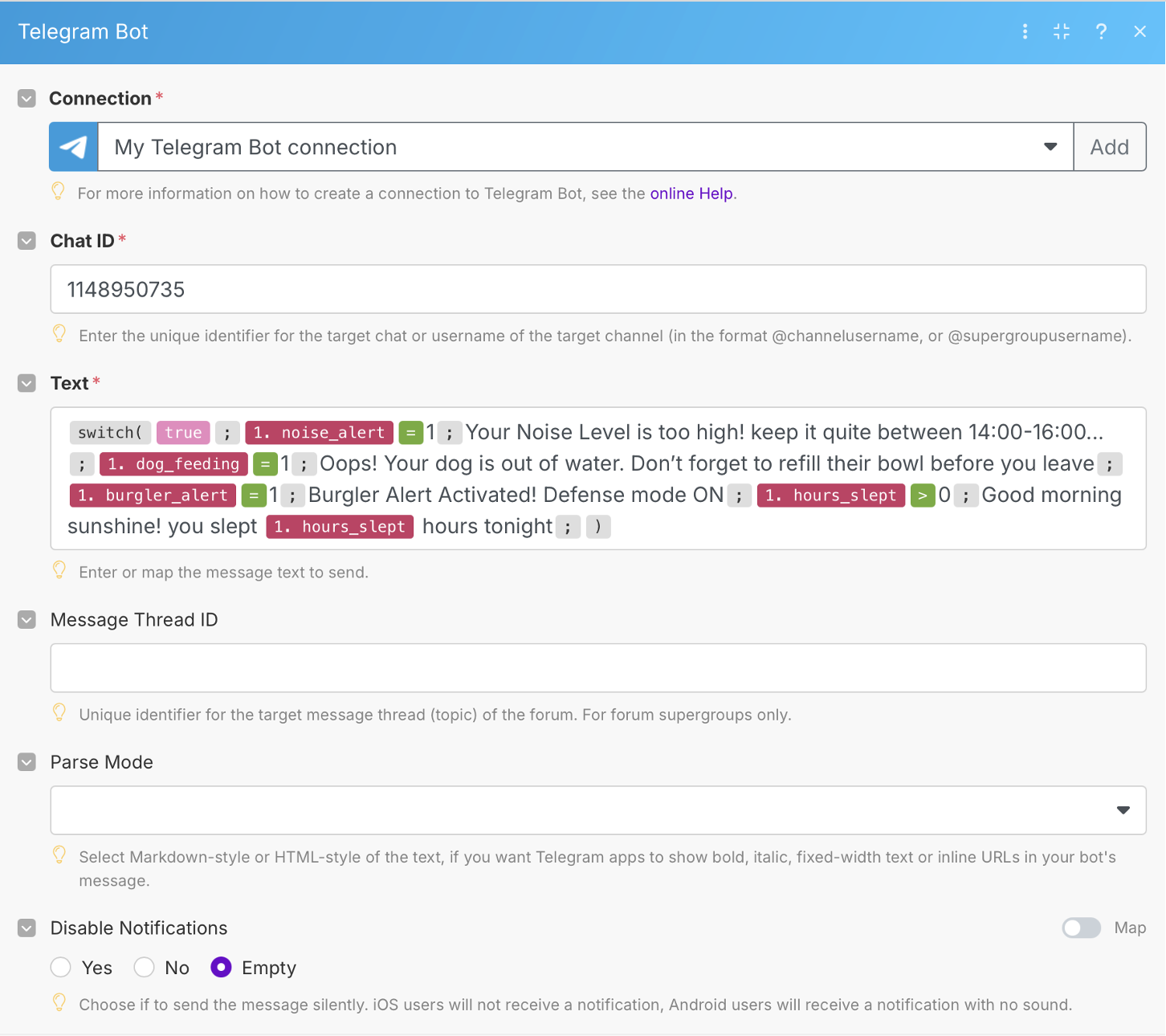Click lightbulb hint icon under Text field
1166x1036 pixels.
point(59,570)
